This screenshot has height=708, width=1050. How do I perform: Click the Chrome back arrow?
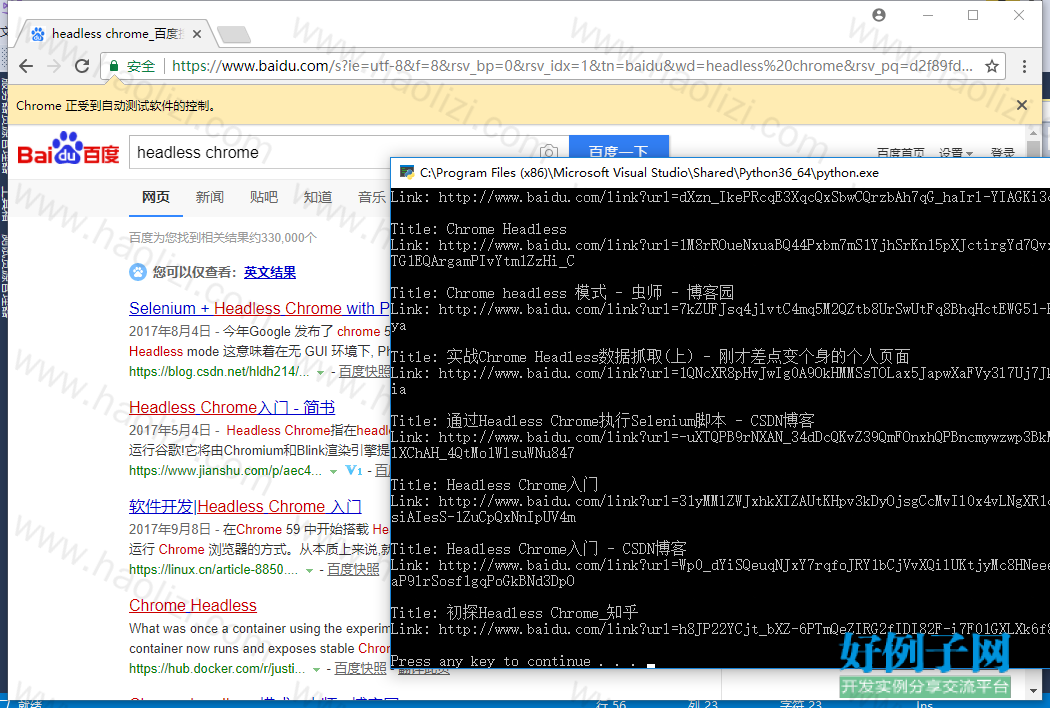coord(26,66)
